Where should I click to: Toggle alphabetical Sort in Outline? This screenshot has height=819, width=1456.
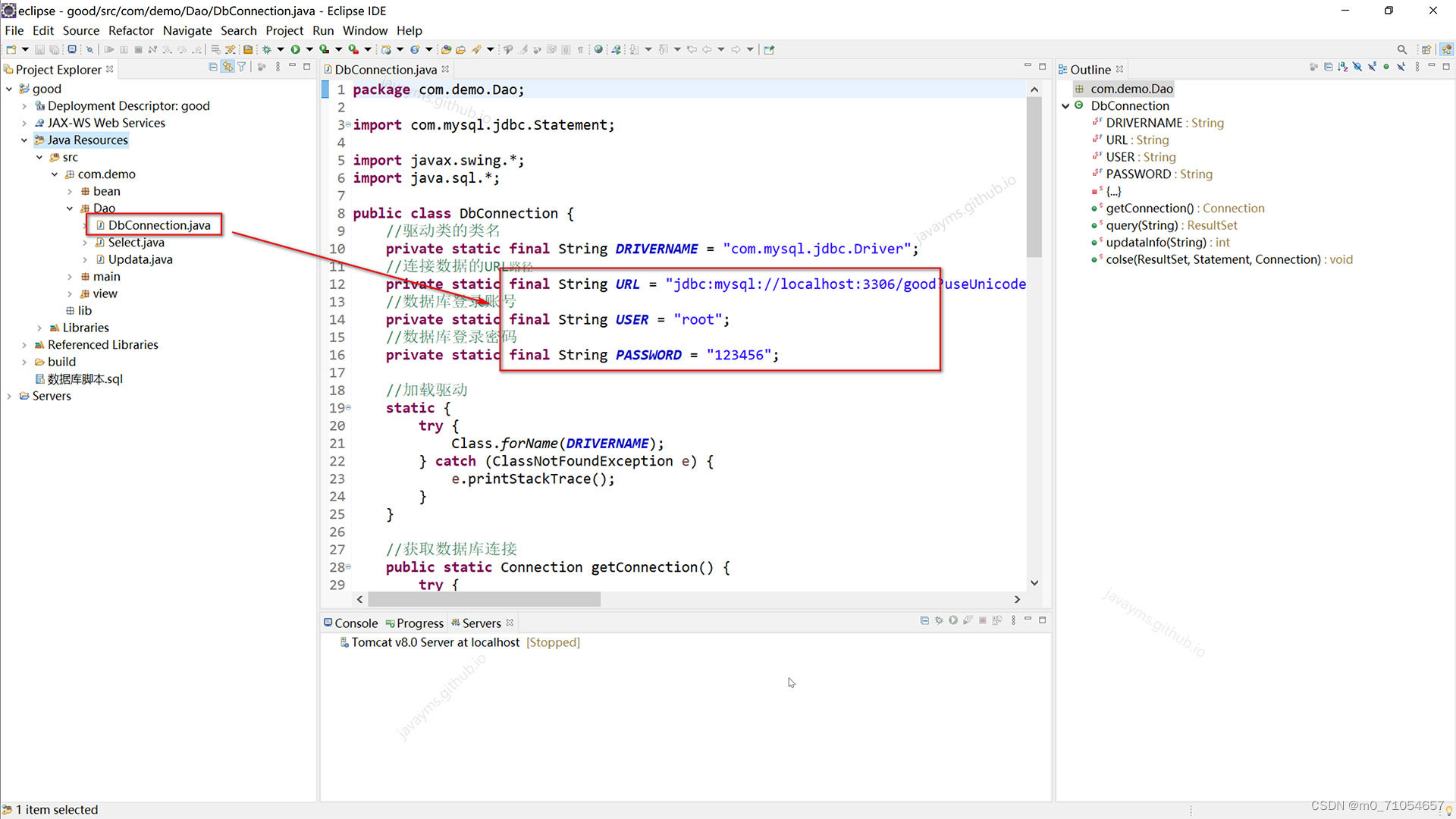pyautogui.click(x=1343, y=67)
